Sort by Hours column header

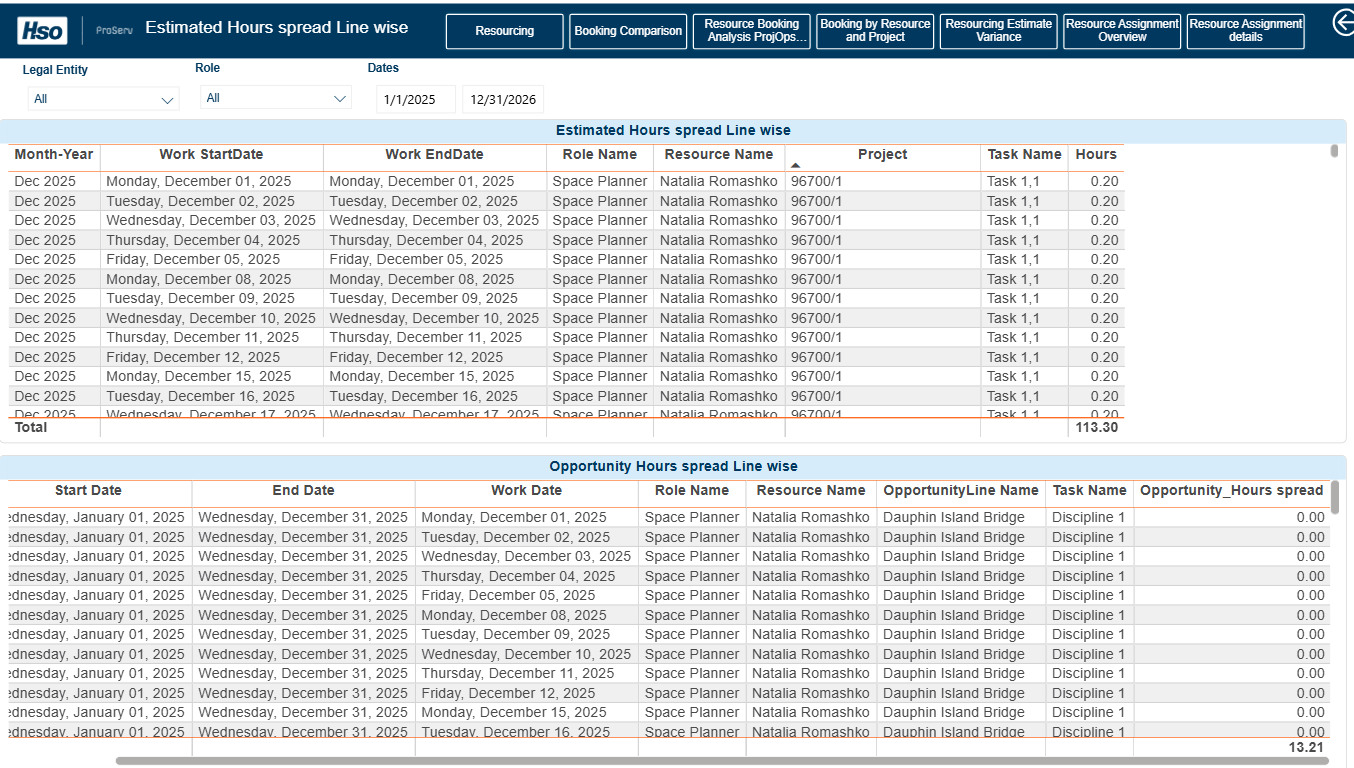[1095, 154]
